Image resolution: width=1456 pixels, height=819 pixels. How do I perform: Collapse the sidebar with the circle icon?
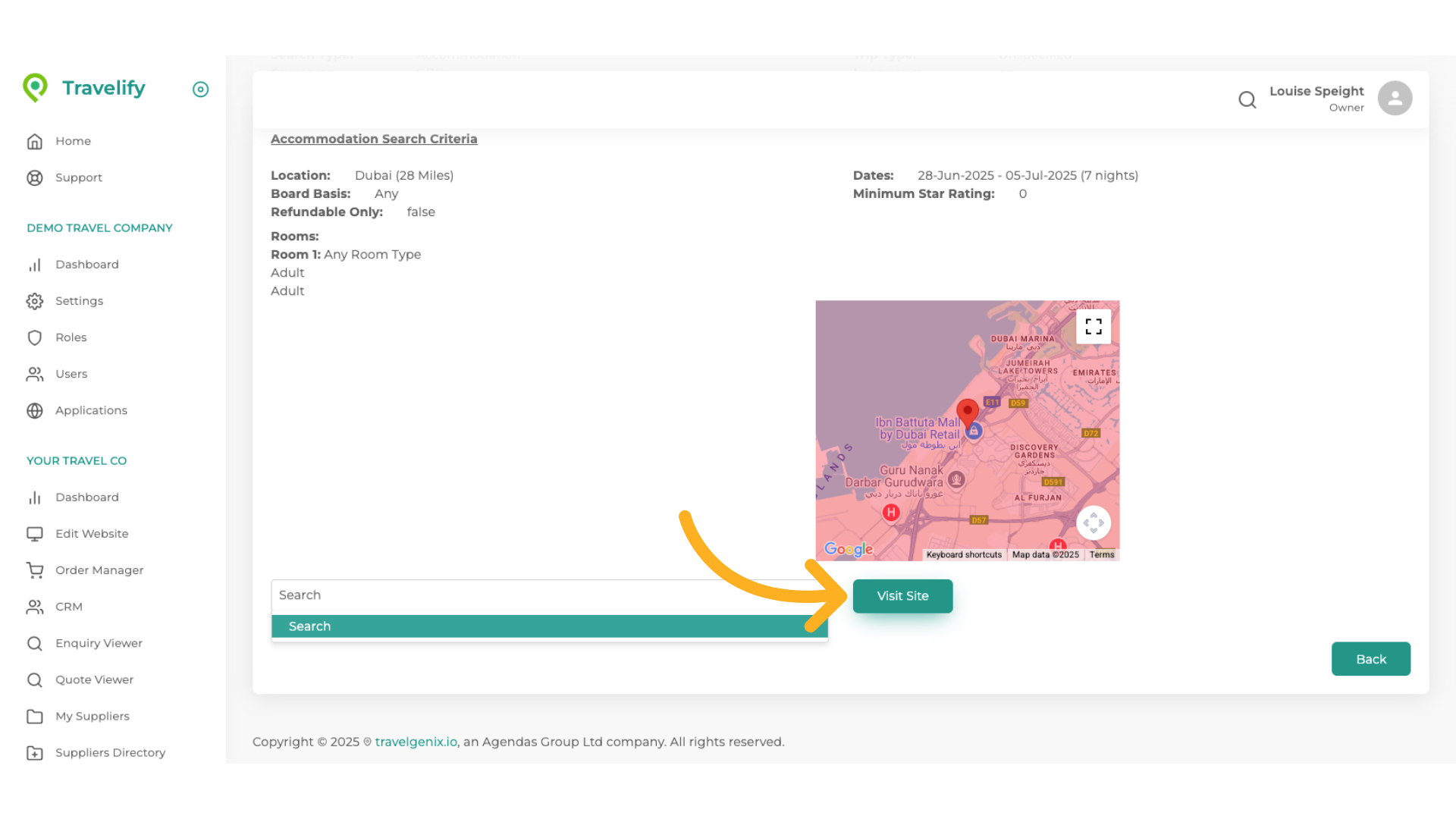(200, 89)
